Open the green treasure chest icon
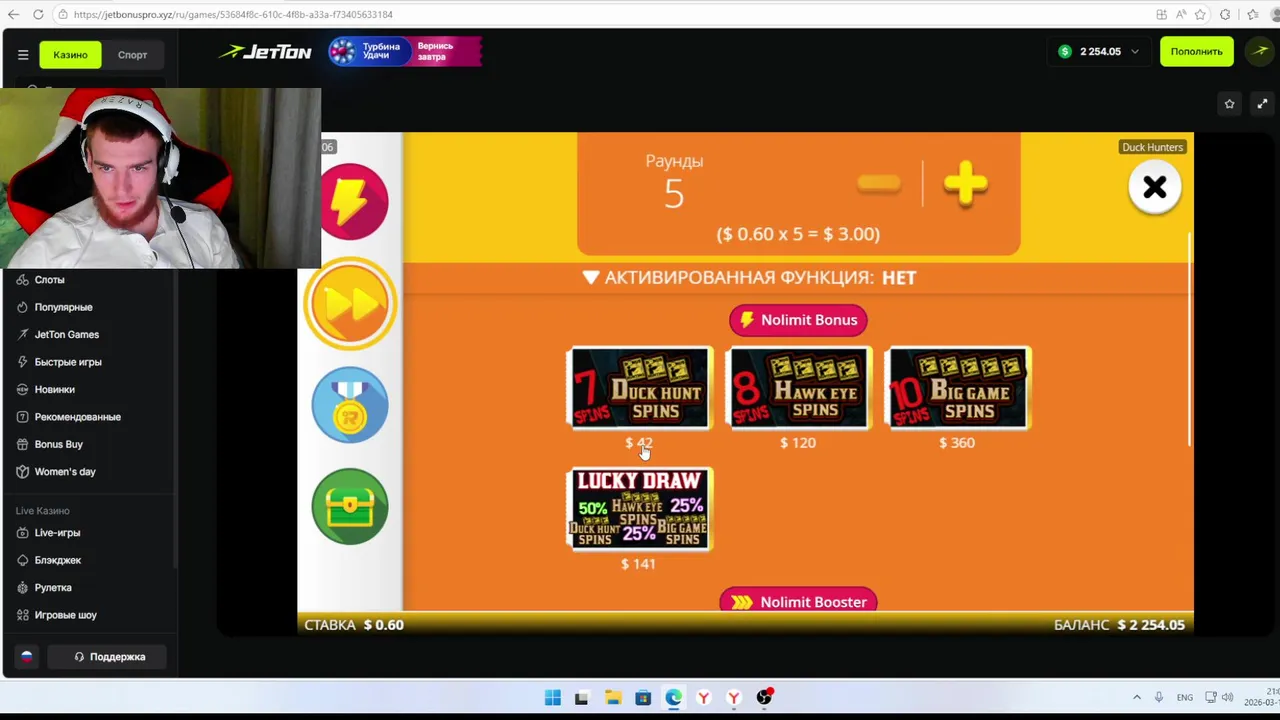1280x720 pixels. pos(350,507)
